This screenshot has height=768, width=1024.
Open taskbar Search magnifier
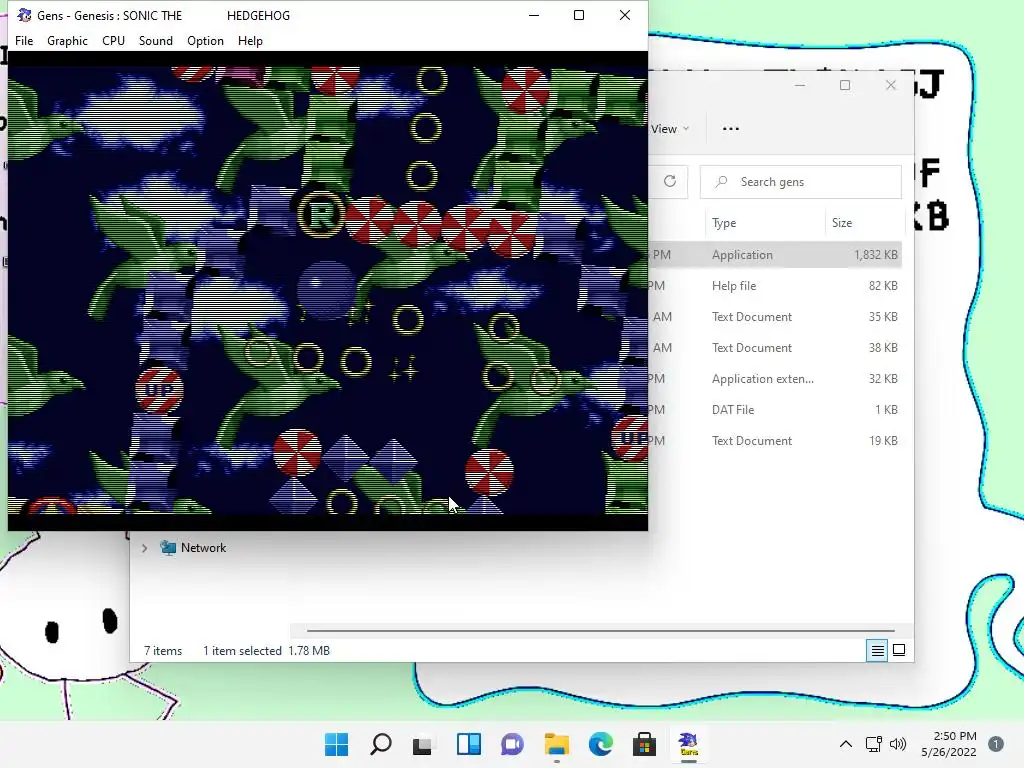coord(381,744)
